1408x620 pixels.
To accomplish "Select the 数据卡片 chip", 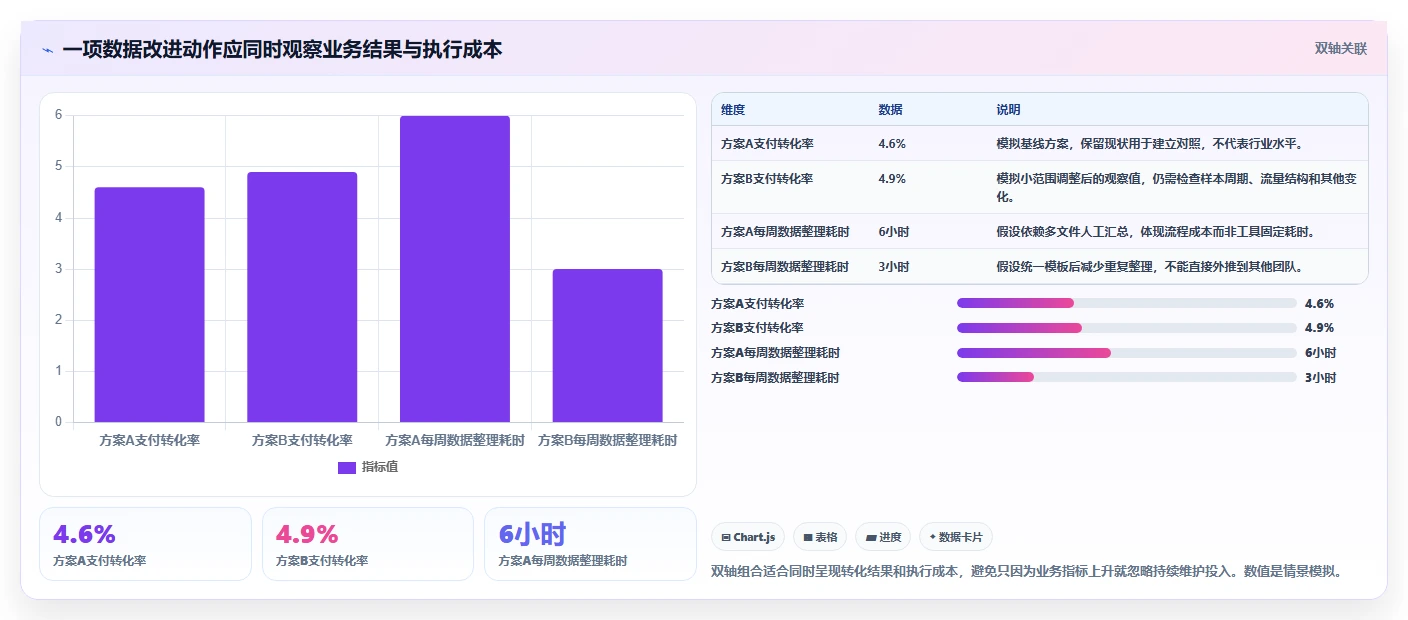I will [x=956, y=537].
